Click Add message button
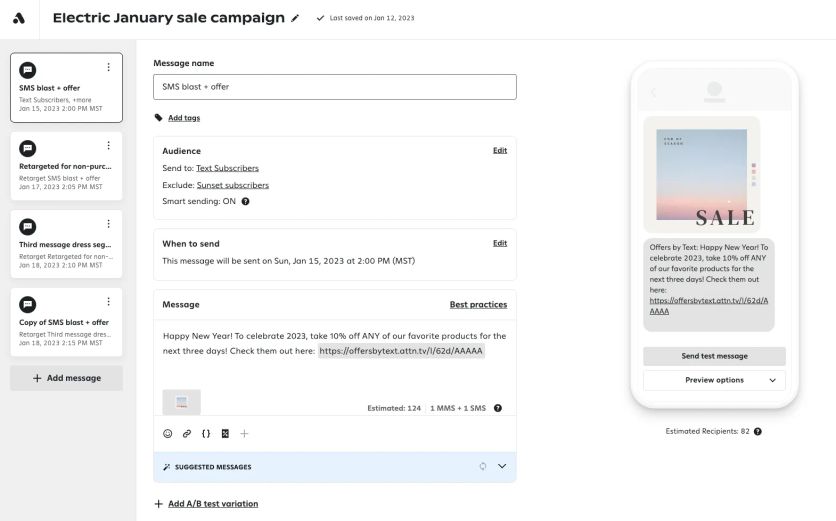Image resolution: width=836 pixels, height=521 pixels. tap(66, 378)
